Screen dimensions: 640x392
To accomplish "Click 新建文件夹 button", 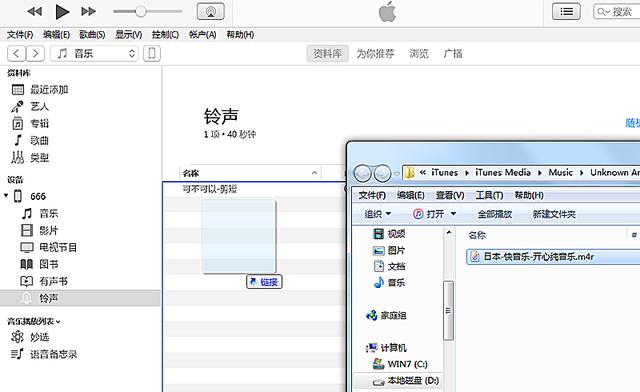I will 554,214.
